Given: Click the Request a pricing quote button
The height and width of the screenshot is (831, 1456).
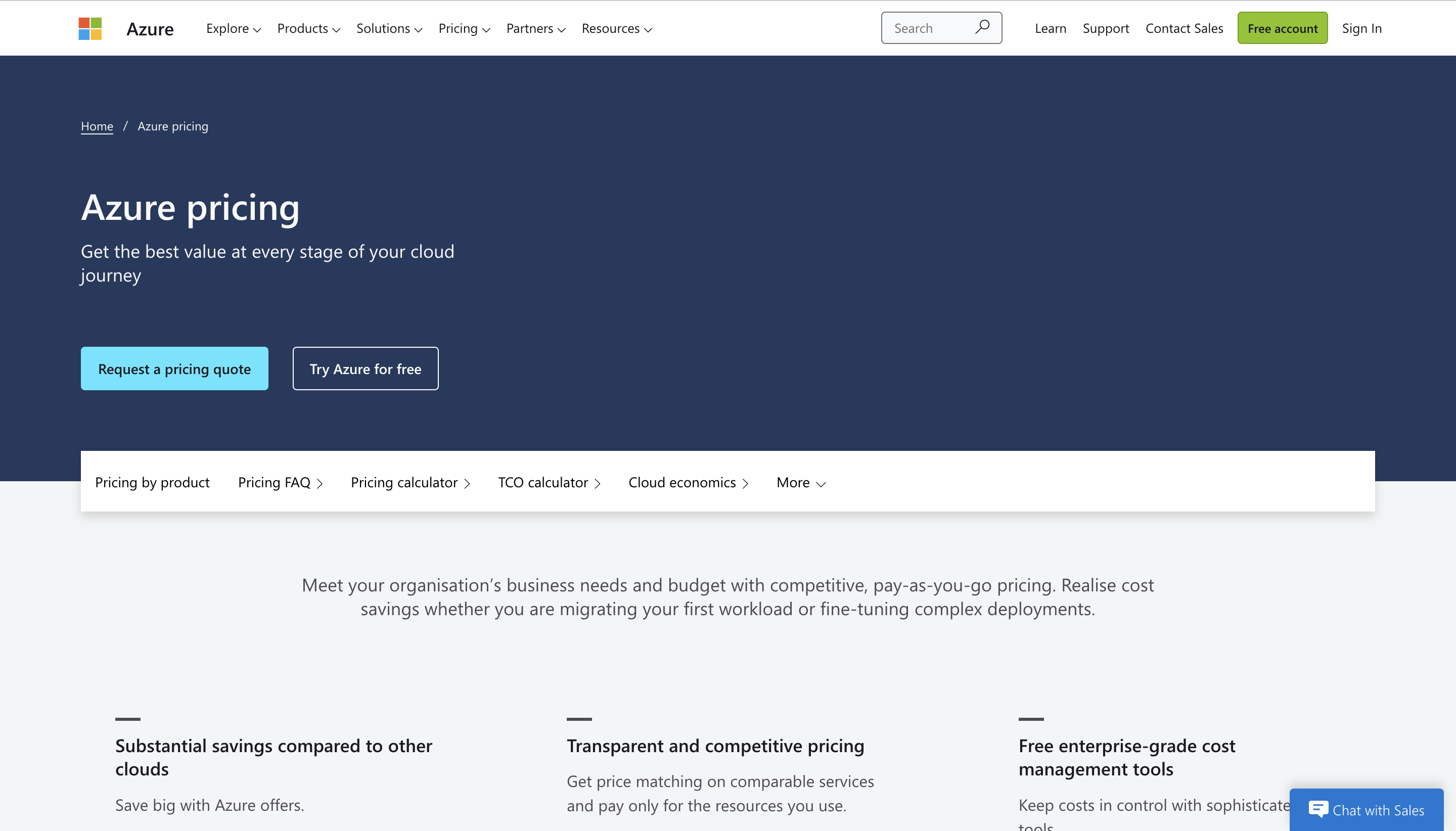Looking at the screenshot, I should (174, 368).
